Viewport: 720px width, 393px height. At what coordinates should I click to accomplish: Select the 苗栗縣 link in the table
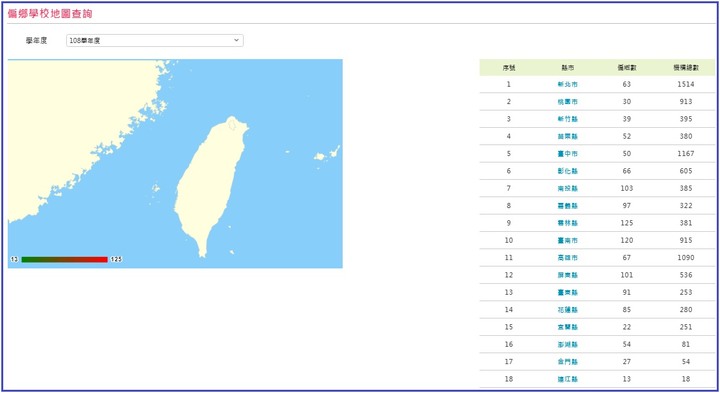click(568, 136)
